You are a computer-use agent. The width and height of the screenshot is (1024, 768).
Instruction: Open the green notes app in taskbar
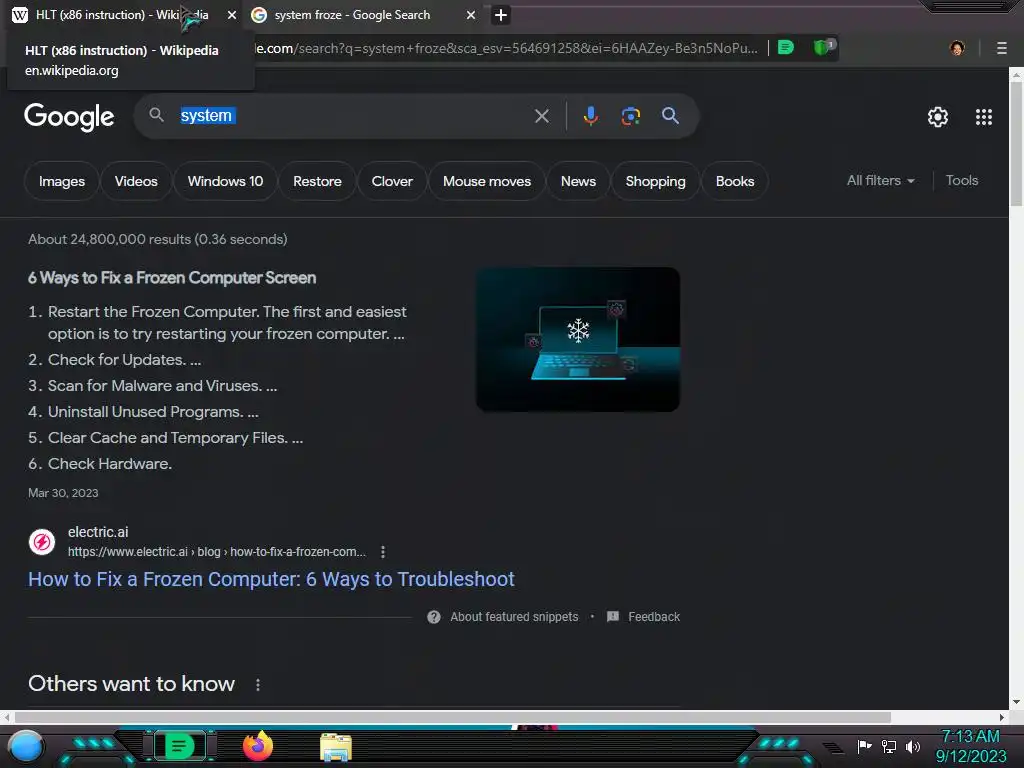[180, 746]
